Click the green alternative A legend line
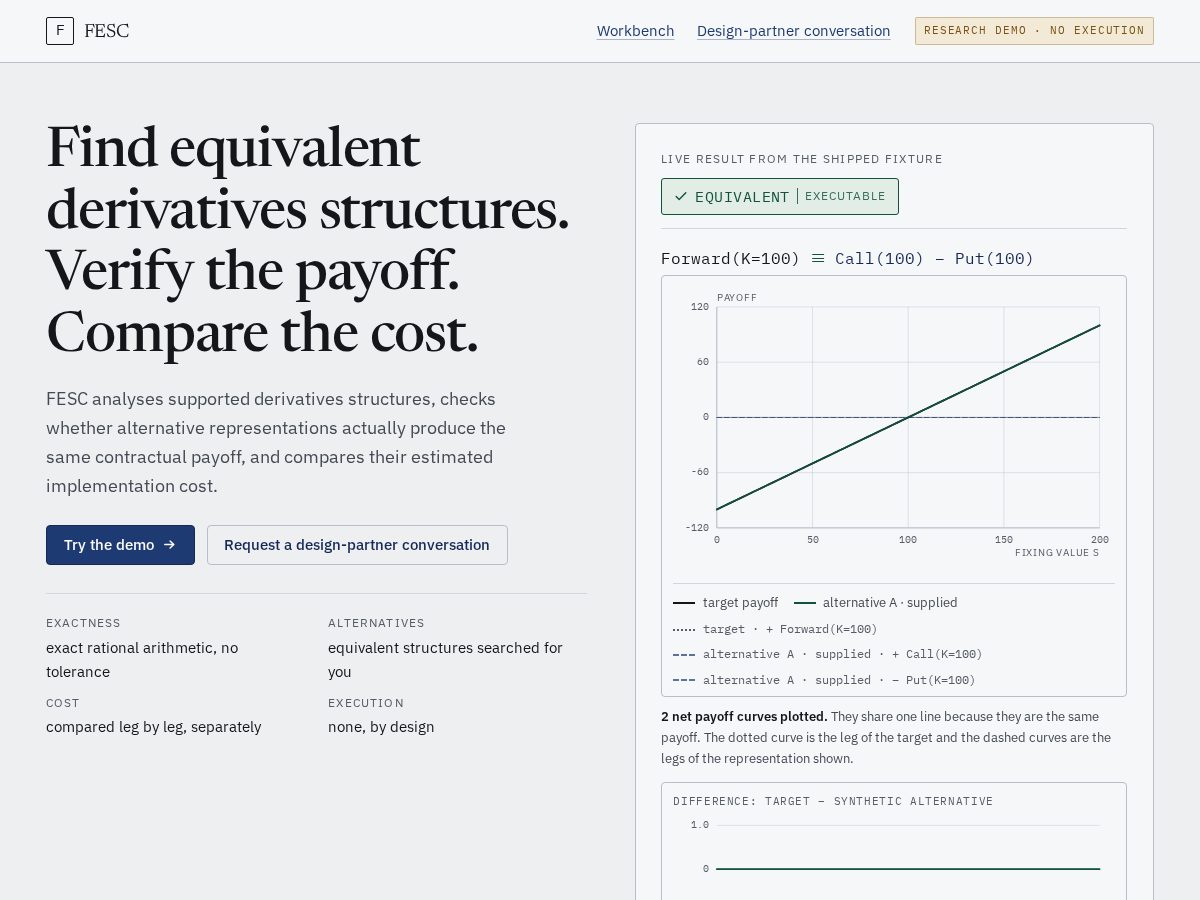1200x900 pixels. click(x=805, y=603)
